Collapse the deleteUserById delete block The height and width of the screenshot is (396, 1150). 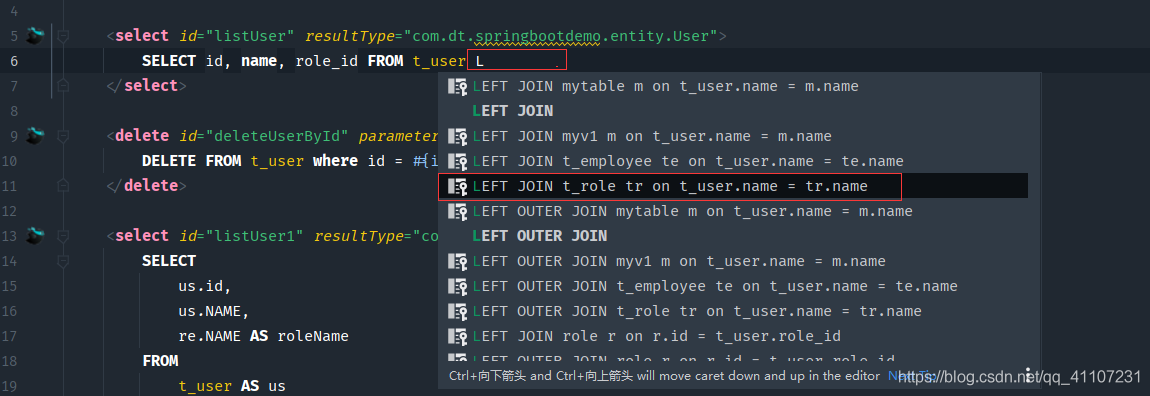point(63,136)
